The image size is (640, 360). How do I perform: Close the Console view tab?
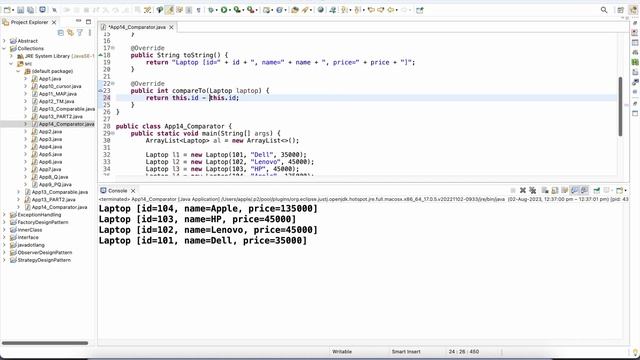click(133, 191)
